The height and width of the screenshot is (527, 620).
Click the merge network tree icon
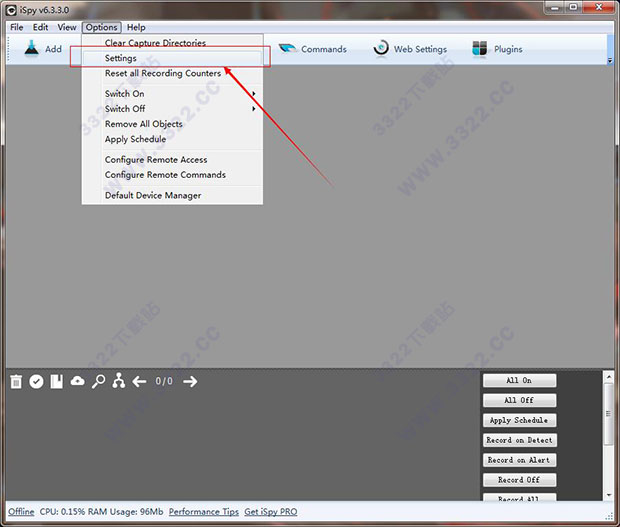point(119,381)
